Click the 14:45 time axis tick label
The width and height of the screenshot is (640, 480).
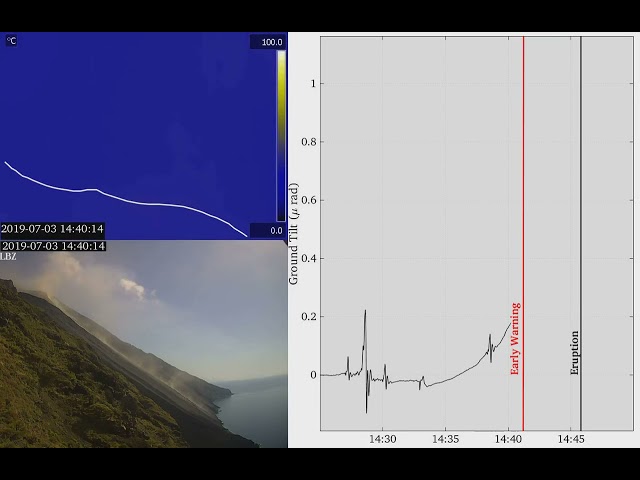(x=571, y=439)
